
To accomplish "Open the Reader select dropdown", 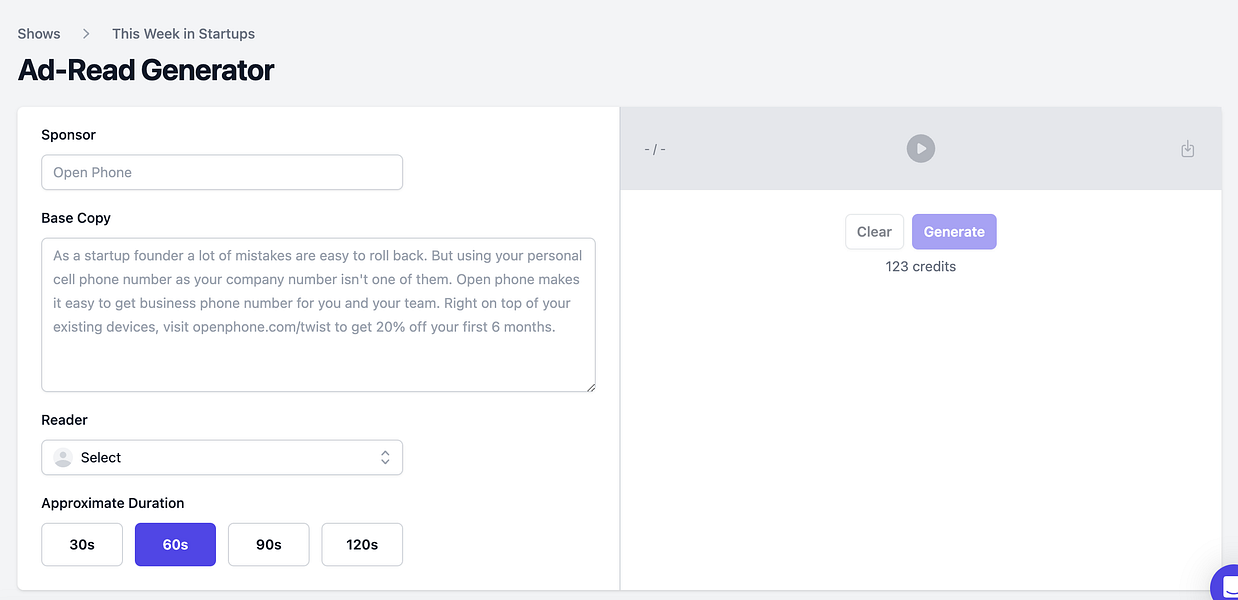I will (x=222, y=458).
